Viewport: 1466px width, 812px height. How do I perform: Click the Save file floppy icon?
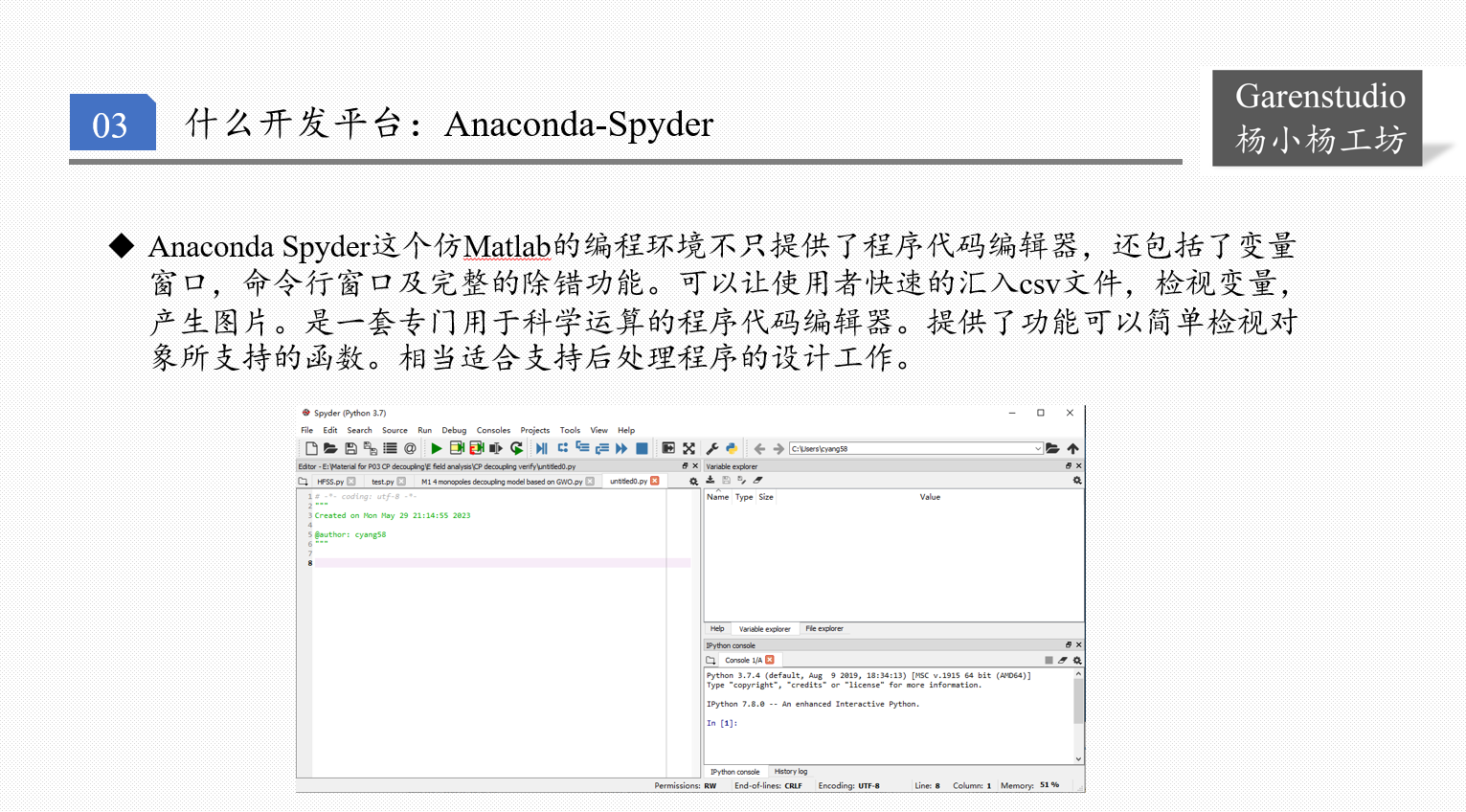pos(350,448)
